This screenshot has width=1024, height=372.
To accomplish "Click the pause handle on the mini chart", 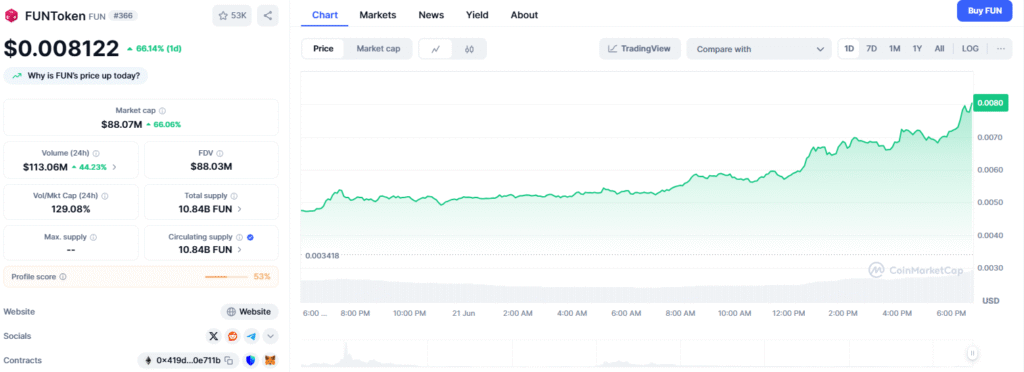I will (x=972, y=353).
